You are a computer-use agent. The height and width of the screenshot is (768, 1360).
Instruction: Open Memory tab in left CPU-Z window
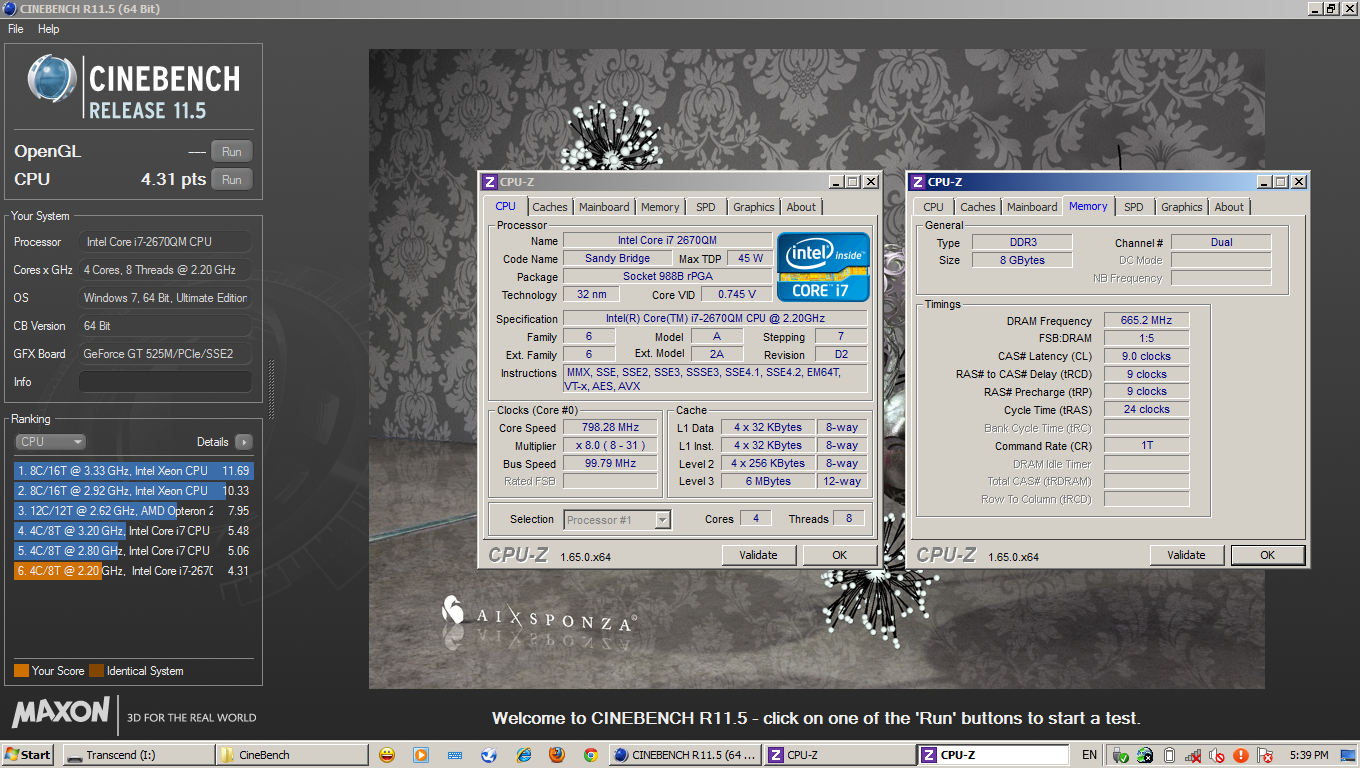[x=660, y=207]
